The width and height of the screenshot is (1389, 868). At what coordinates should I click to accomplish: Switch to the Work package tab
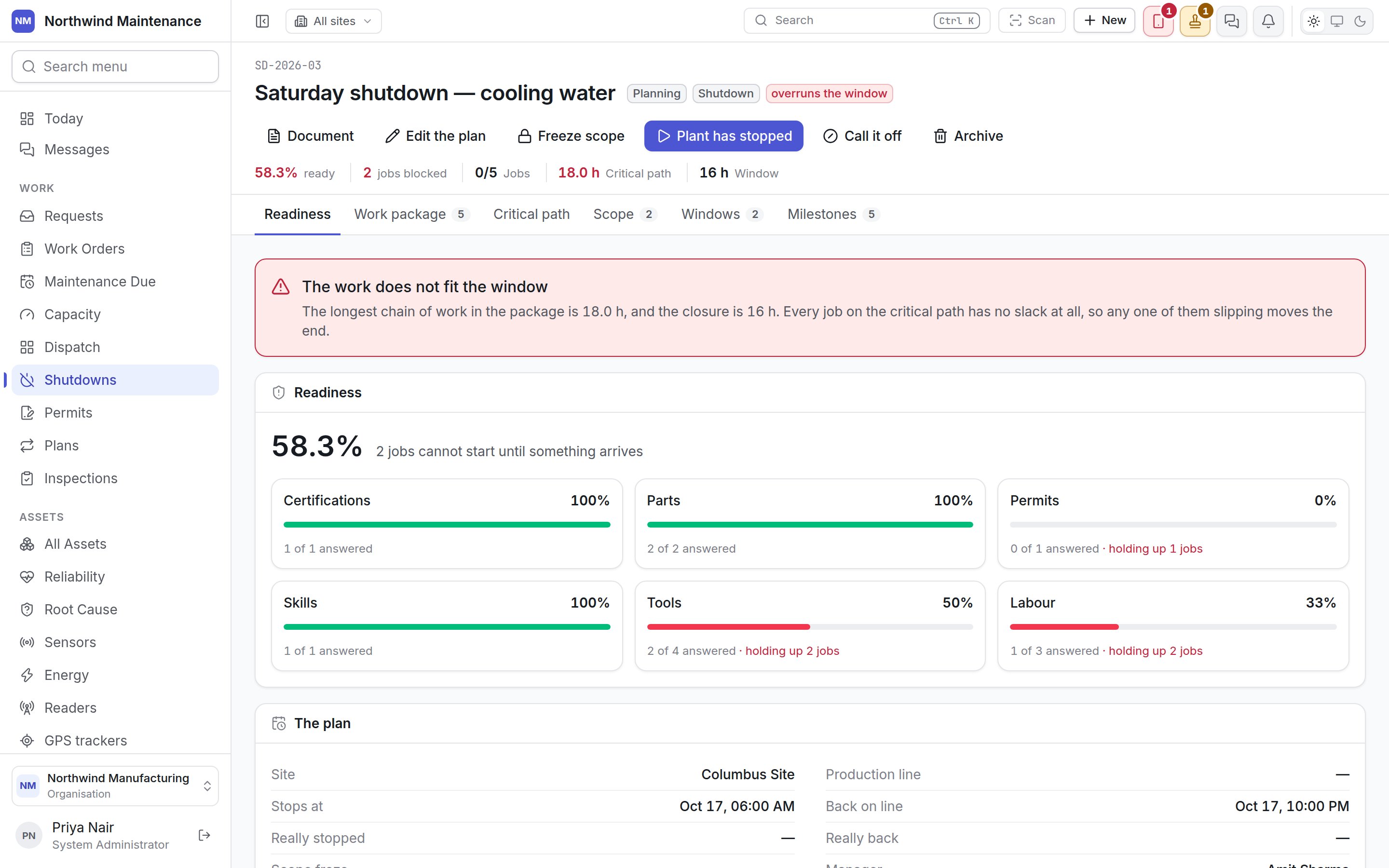point(412,214)
